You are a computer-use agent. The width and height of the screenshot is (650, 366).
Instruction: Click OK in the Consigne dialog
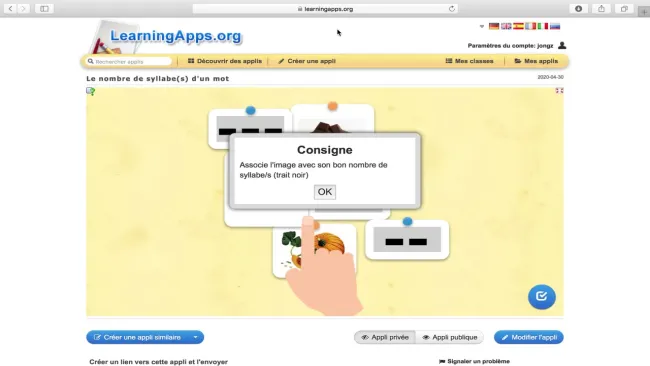325,192
